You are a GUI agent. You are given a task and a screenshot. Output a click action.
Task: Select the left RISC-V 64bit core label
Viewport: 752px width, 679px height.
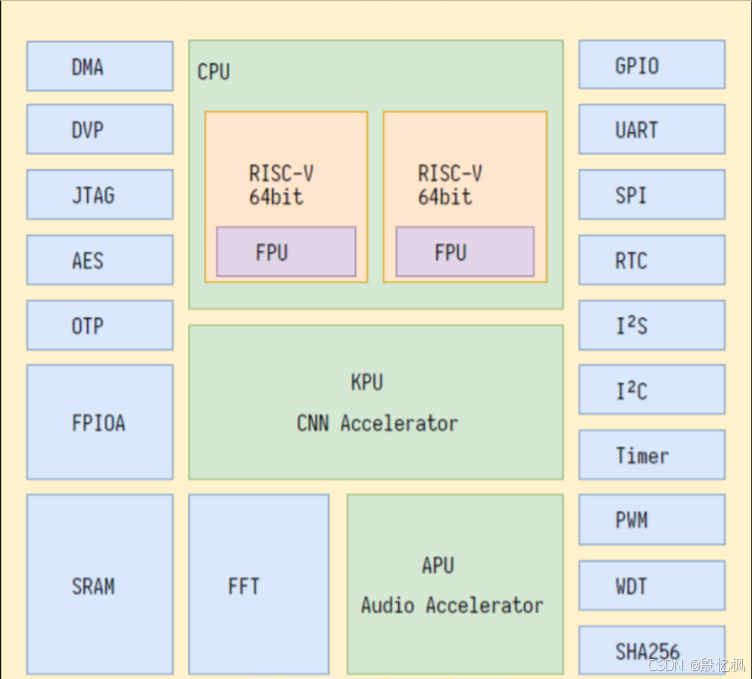coord(281,185)
